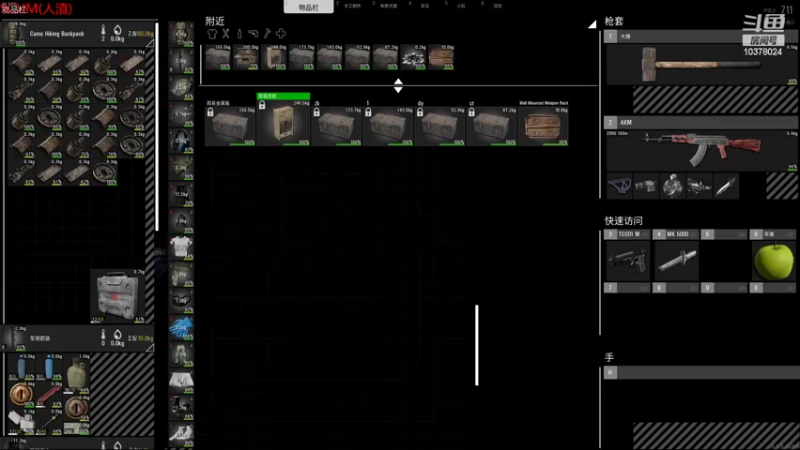Select the equipped blue gloves icon
The height and width of the screenshot is (450, 800).
click(181, 328)
